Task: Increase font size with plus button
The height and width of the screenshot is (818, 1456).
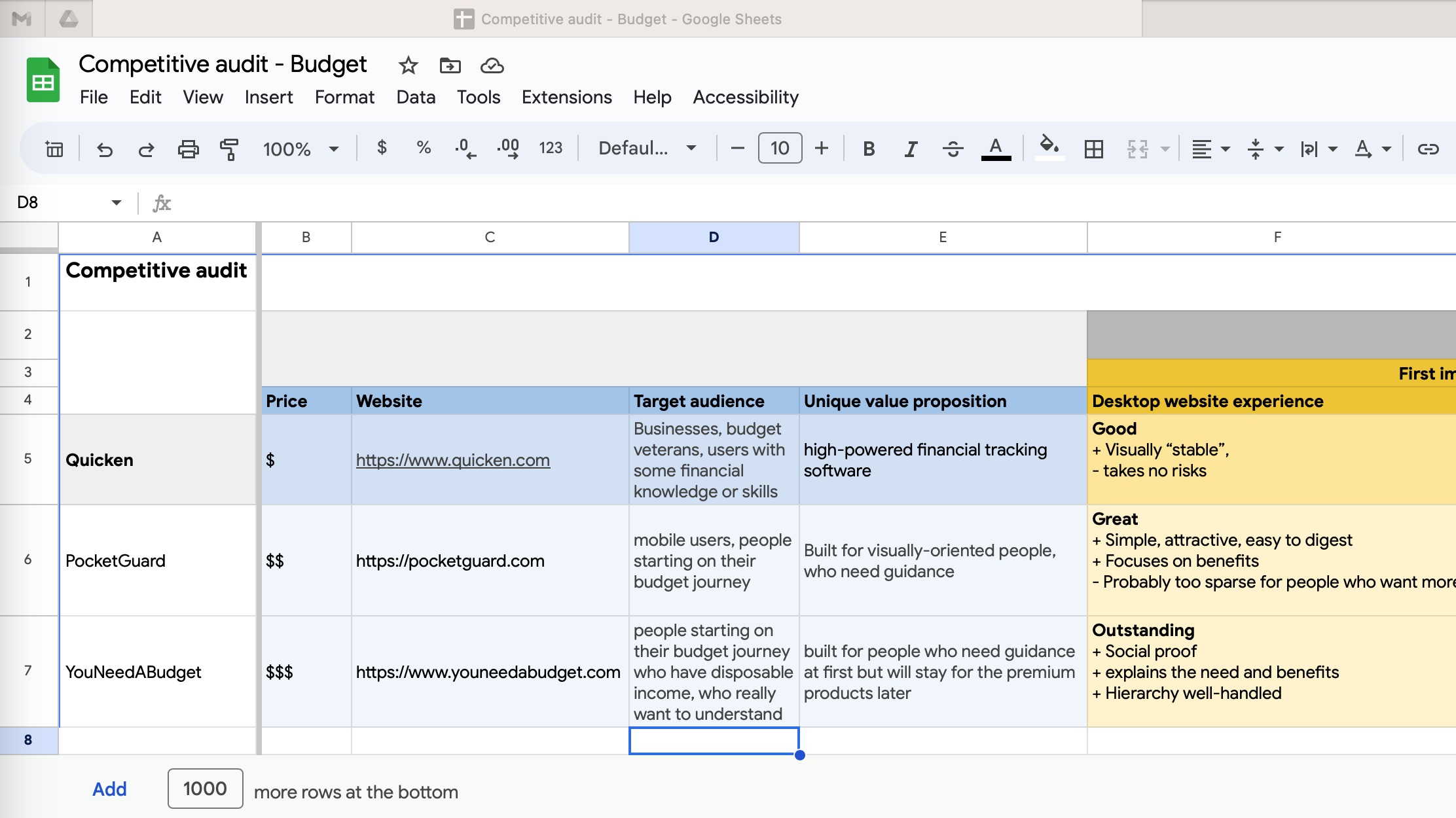Action: point(821,149)
